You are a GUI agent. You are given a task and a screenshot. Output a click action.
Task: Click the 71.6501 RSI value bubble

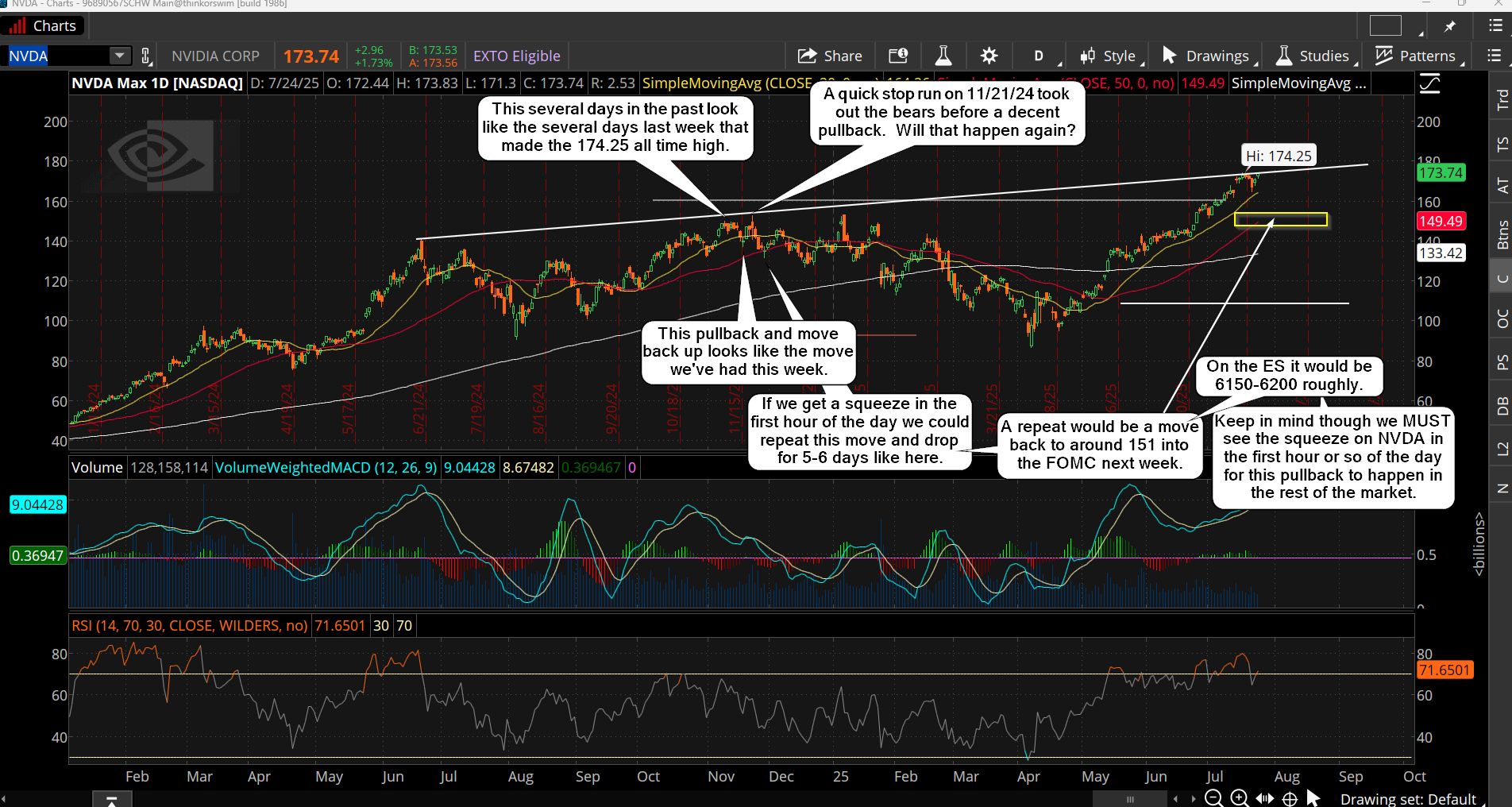point(1444,670)
